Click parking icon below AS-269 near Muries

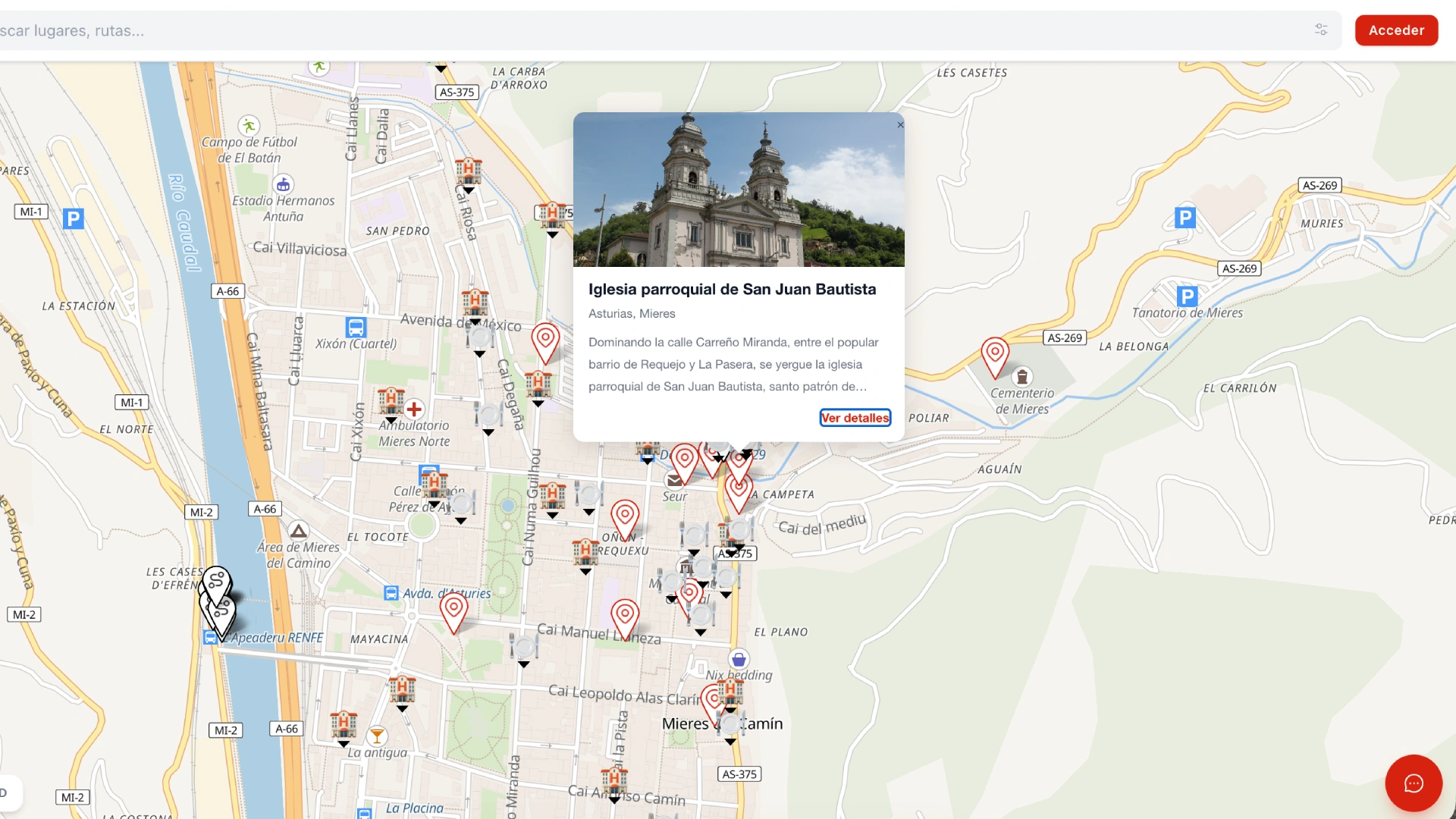[x=1185, y=218]
